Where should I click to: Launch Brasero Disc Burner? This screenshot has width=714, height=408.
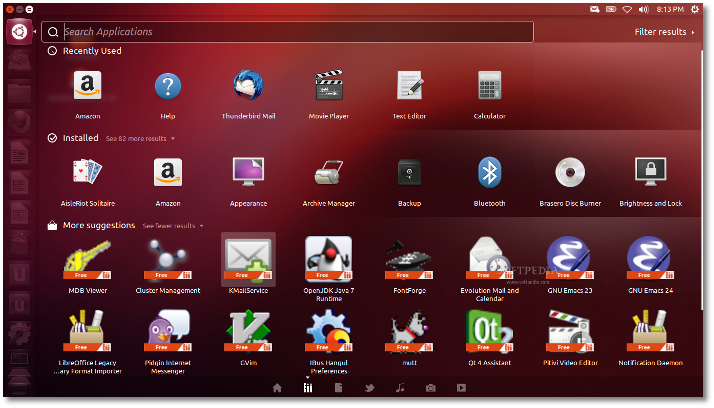(570, 172)
